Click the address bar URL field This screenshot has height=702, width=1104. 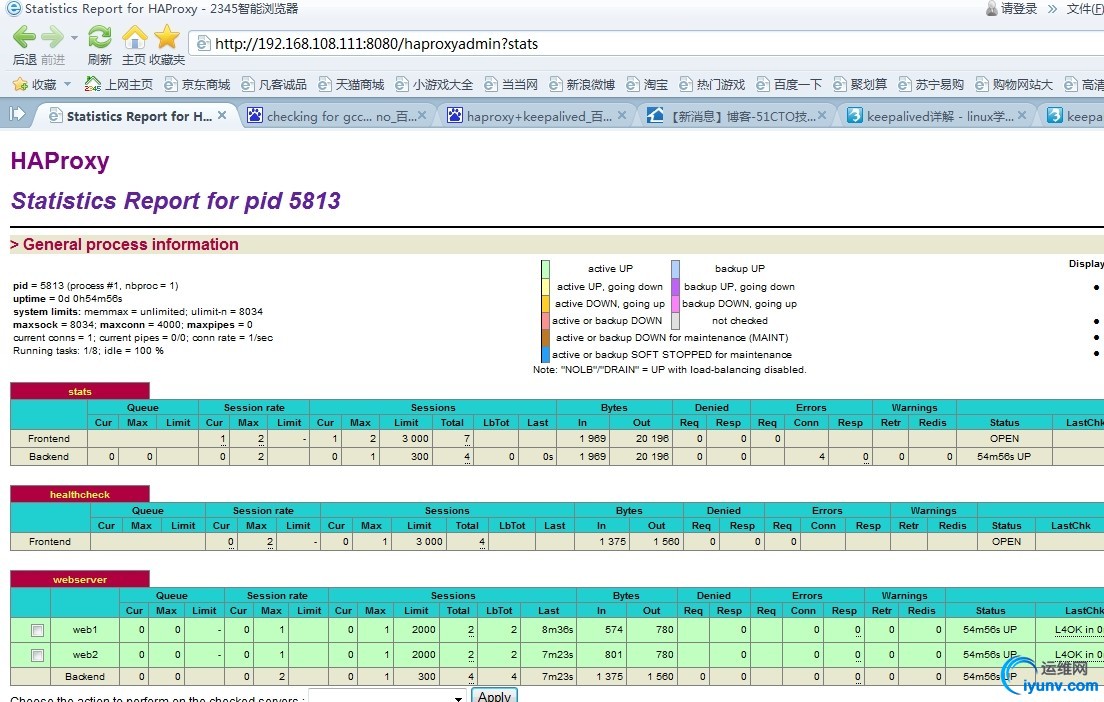pos(648,44)
